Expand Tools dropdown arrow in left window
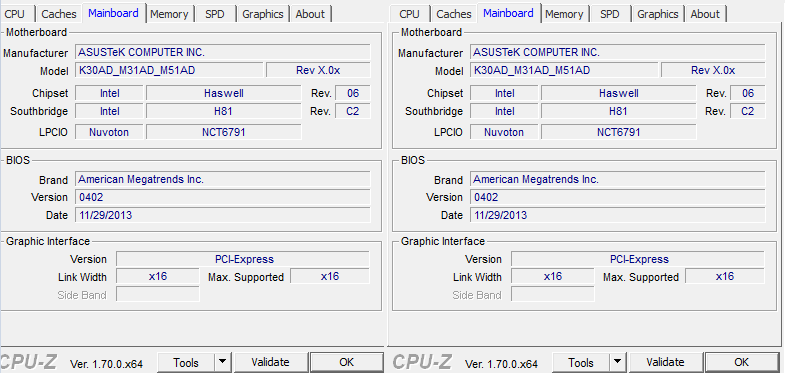Screen dimensions: 785x373 tap(223, 362)
